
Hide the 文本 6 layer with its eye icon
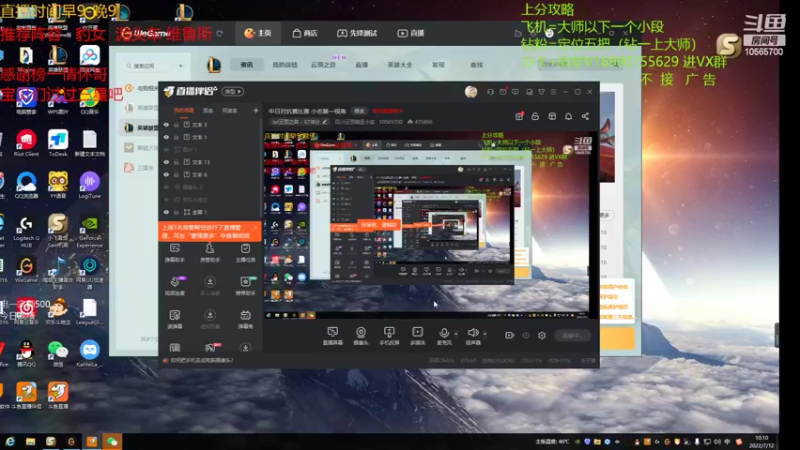(166, 174)
